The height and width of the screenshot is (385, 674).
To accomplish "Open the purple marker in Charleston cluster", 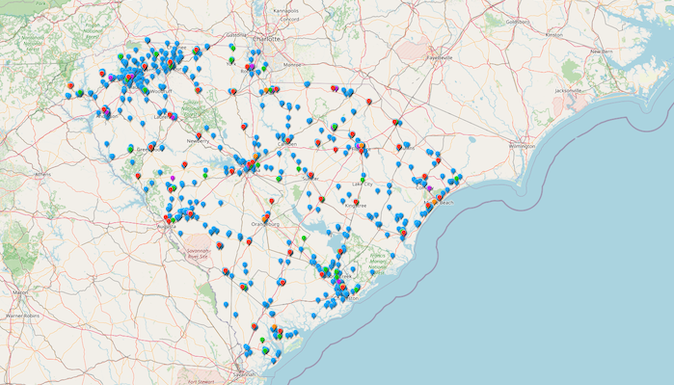I will coord(339,281).
